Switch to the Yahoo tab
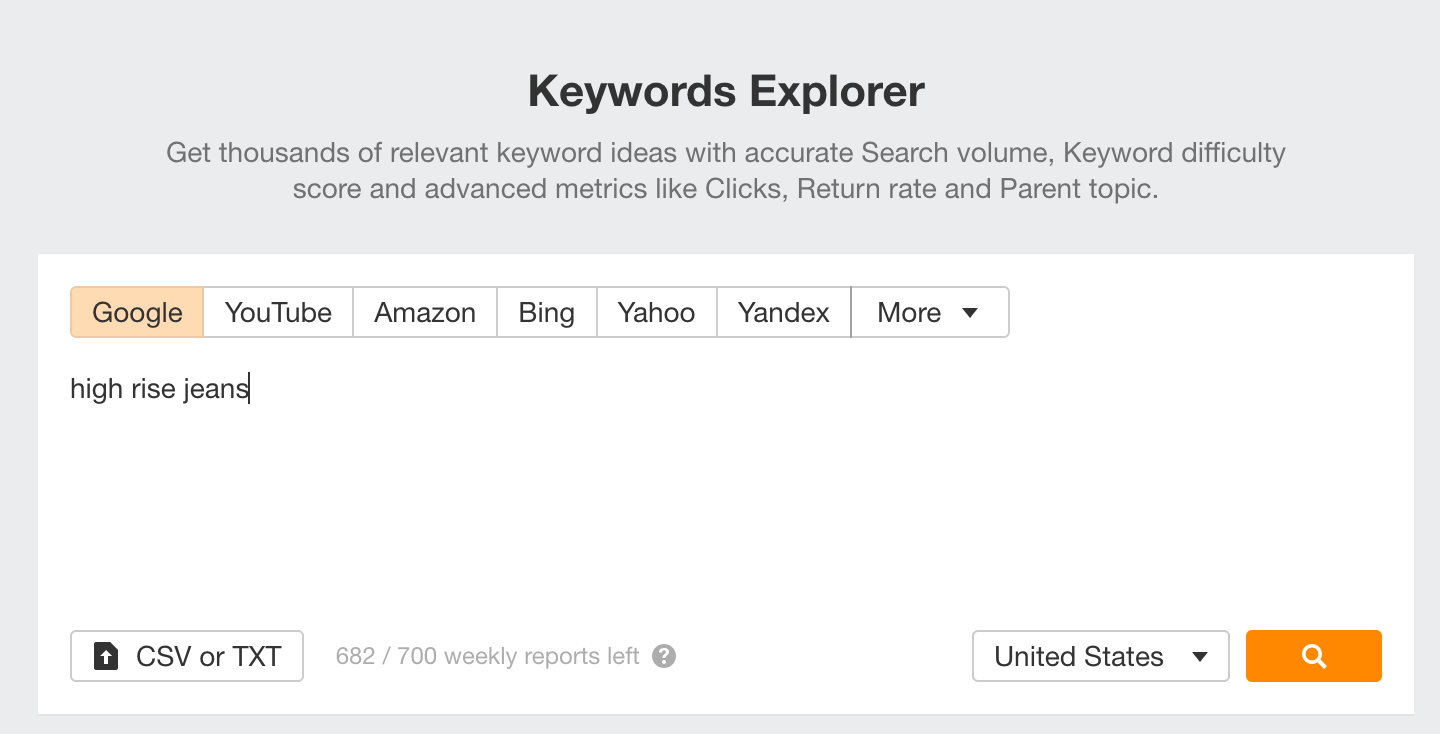 coord(656,313)
